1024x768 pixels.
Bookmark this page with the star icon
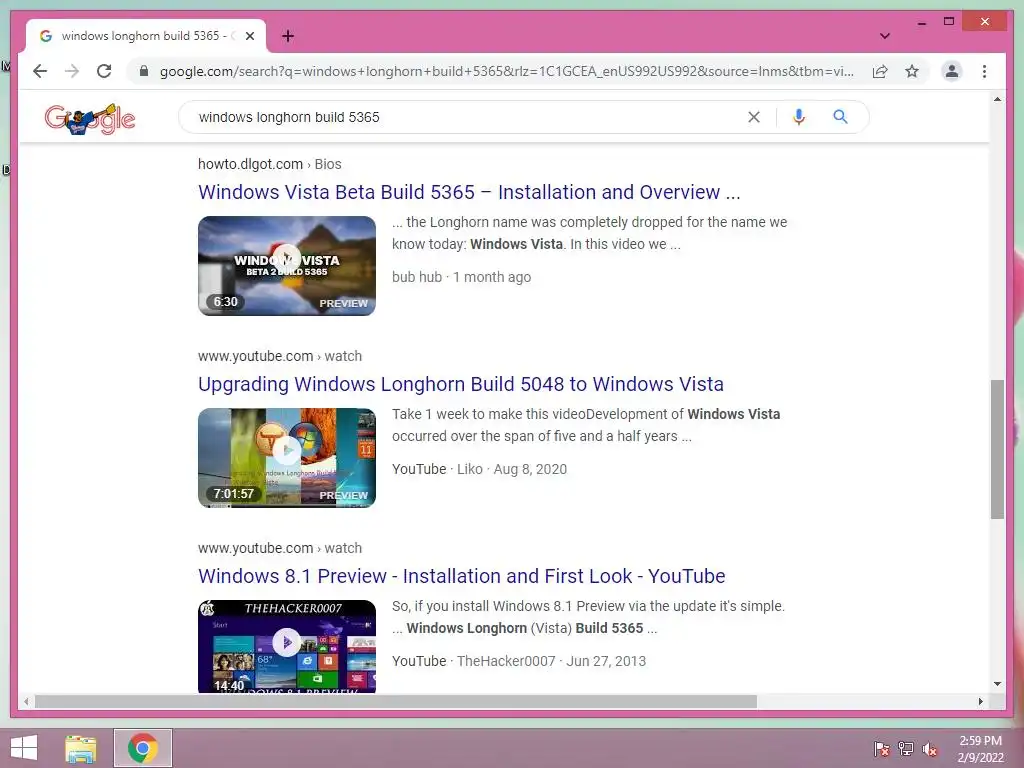pyautogui.click(x=912, y=71)
